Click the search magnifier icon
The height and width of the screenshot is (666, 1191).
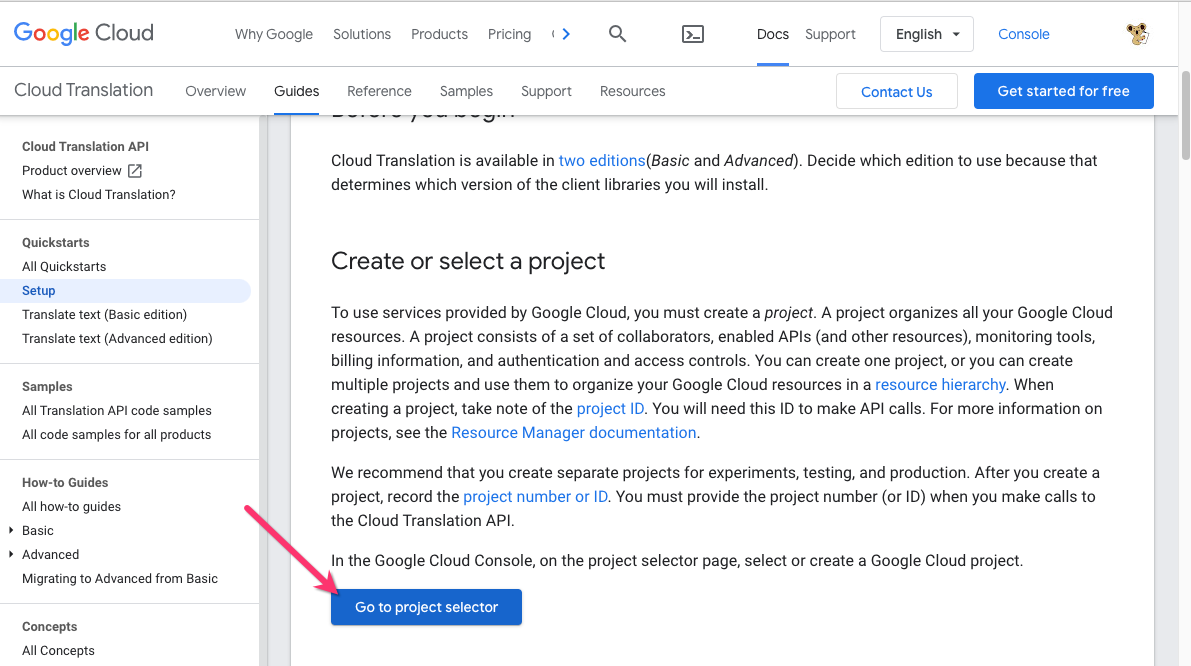point(617,34)
